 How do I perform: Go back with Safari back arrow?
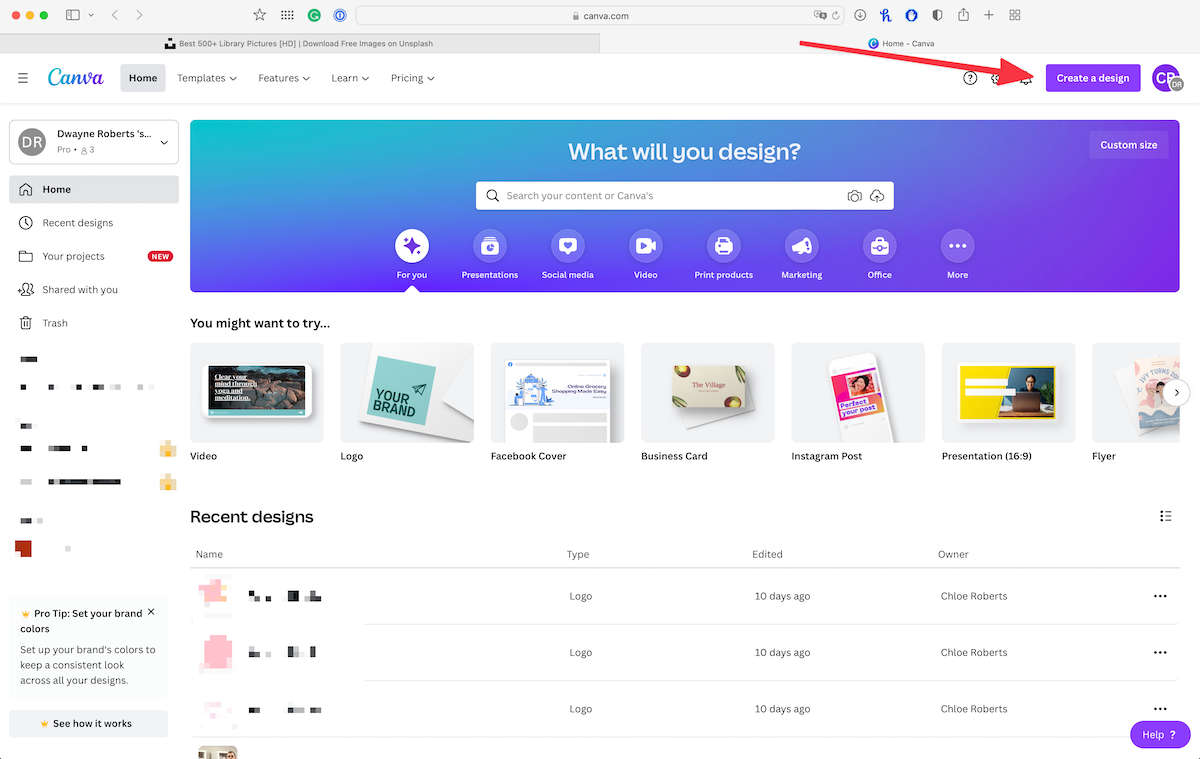[115, 15]
